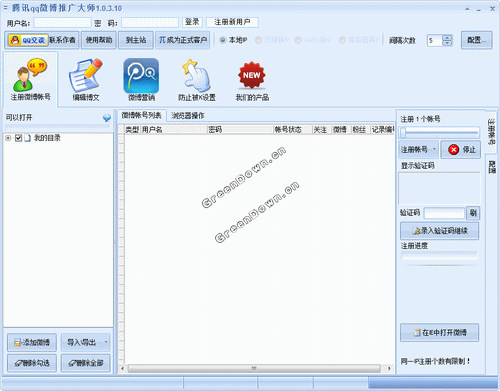
Task: Expand the 我的目录 tree node
Action: point(8,138)
